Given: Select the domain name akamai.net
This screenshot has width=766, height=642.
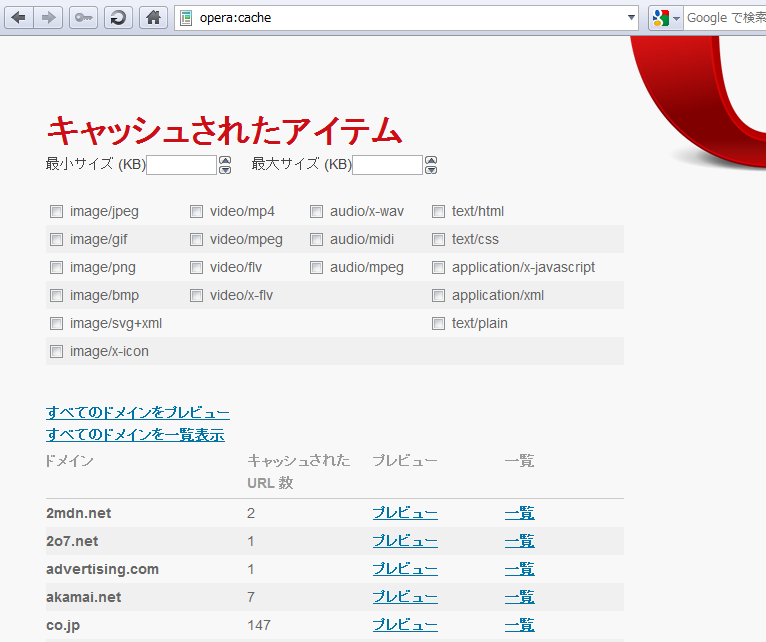Looking at the screenshot, I should [84, 597].
